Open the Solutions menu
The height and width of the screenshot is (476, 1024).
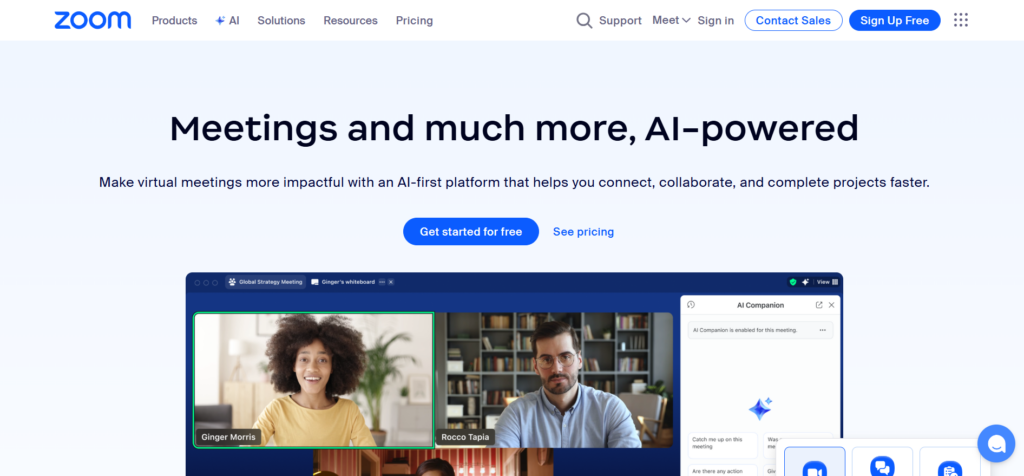point(281,20)
